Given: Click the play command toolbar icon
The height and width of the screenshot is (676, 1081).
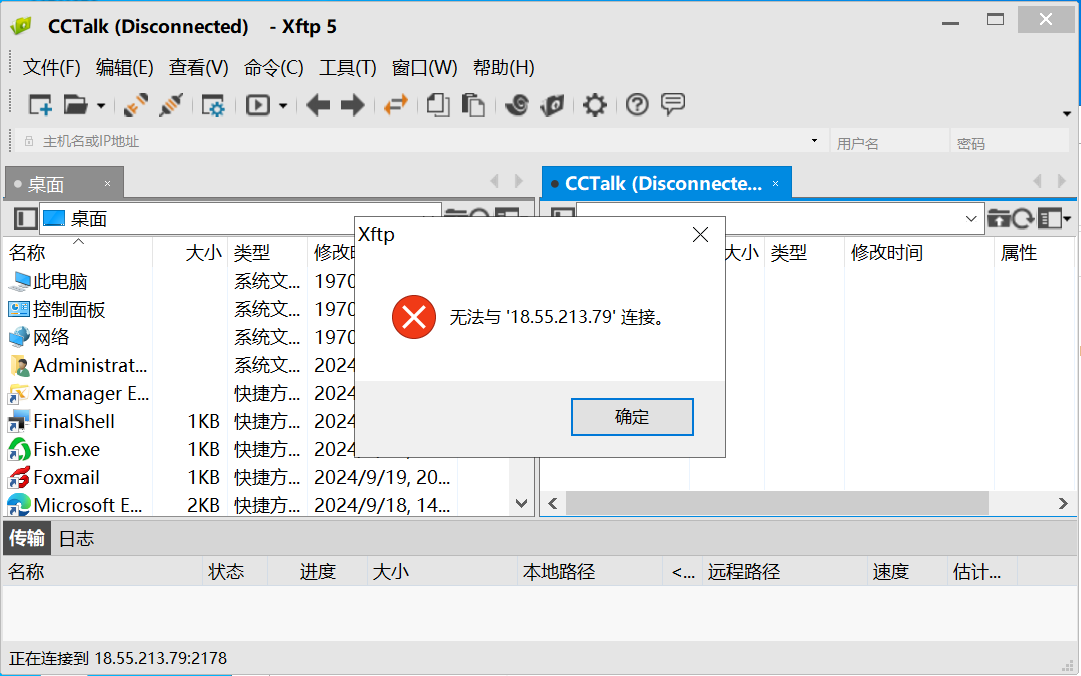Looking at the screenshot, I should point(258,105).
